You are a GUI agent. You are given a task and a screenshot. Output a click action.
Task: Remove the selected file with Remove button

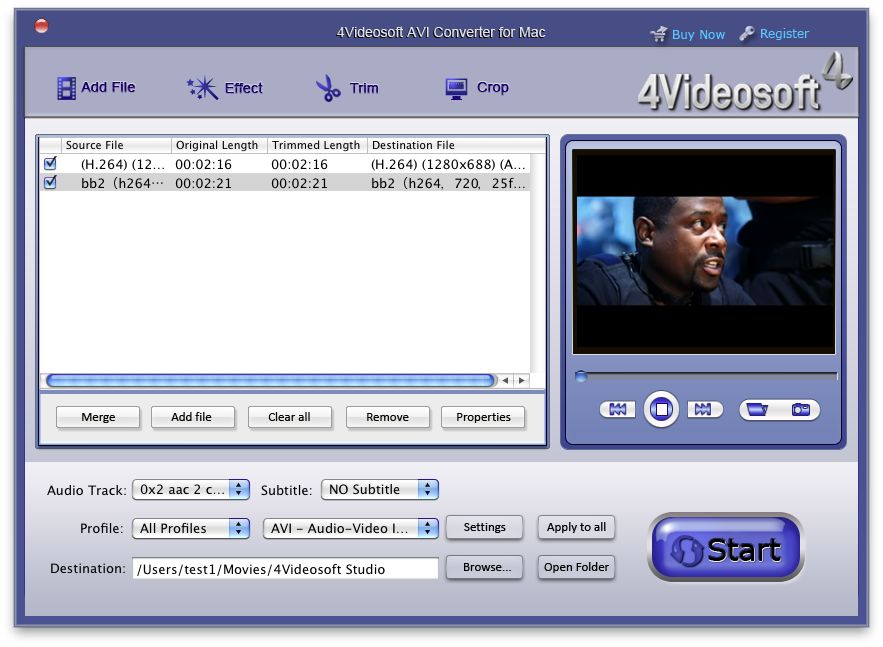[387, 417]
